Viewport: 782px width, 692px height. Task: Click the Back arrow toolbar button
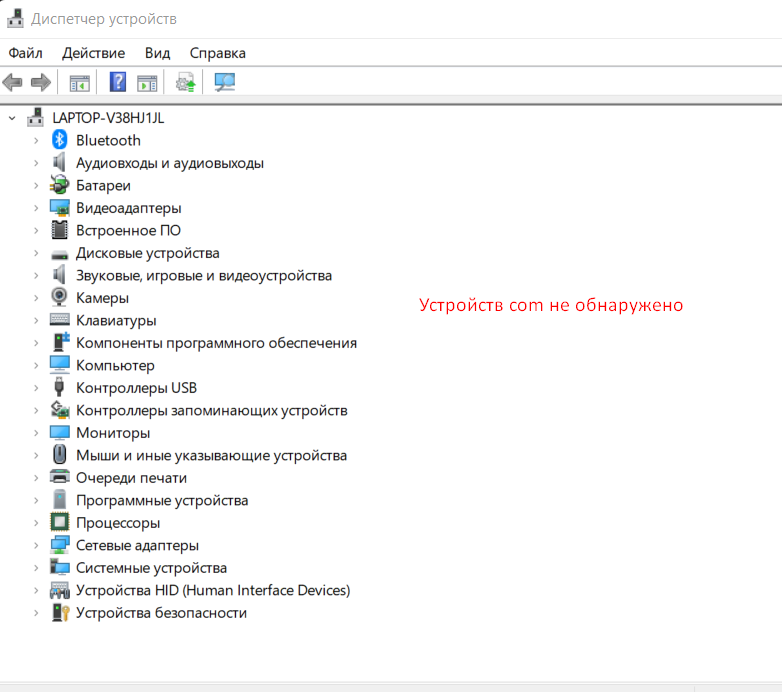point(12,82)
